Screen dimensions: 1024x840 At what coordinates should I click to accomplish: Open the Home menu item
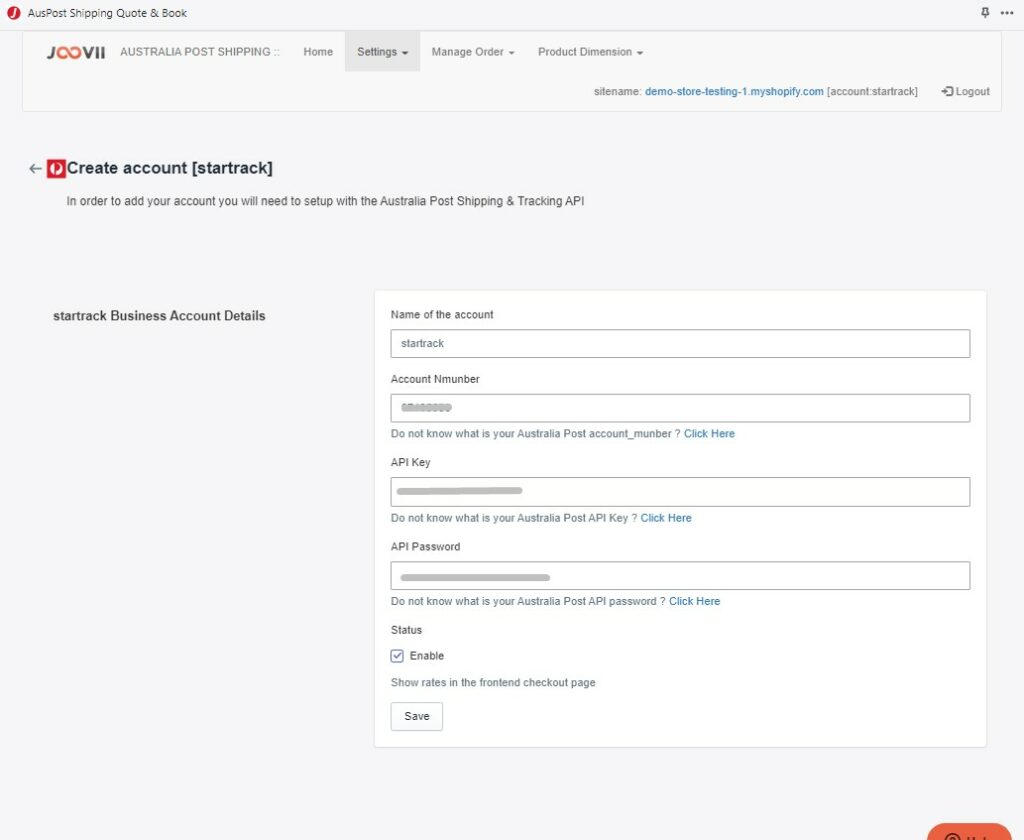pos(318,52)
